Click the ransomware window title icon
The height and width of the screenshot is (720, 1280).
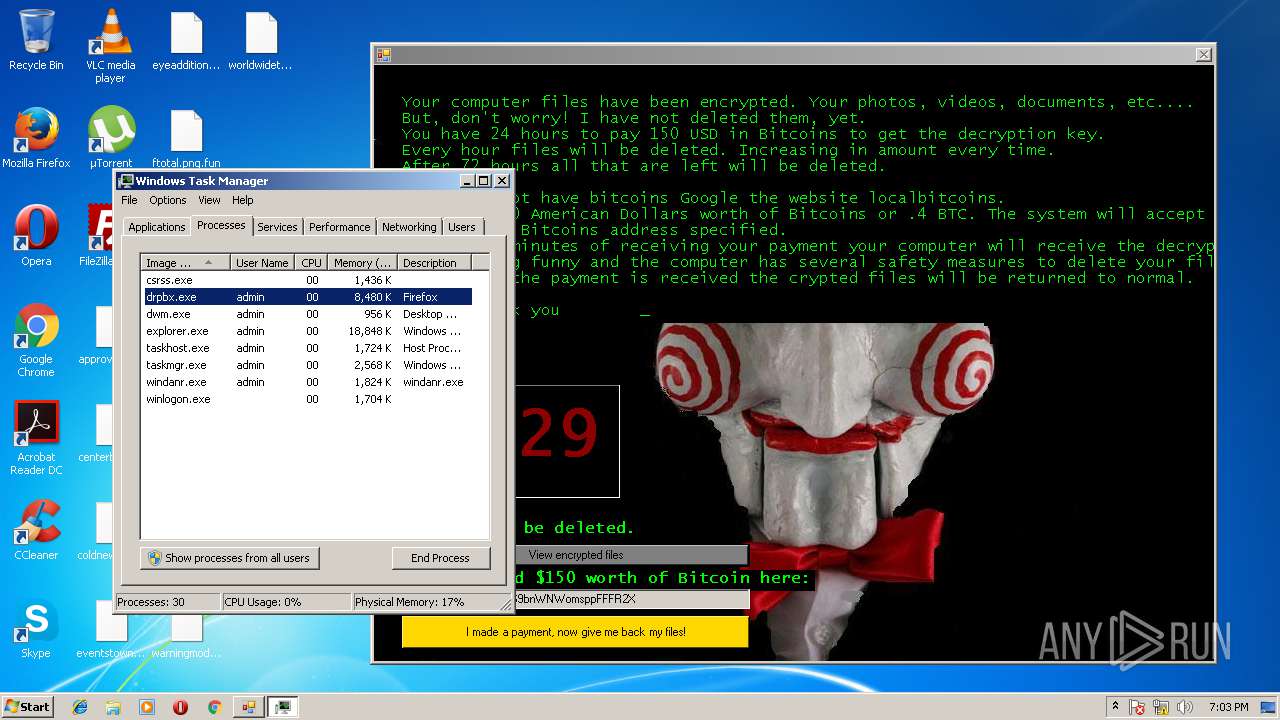(383, 55)
